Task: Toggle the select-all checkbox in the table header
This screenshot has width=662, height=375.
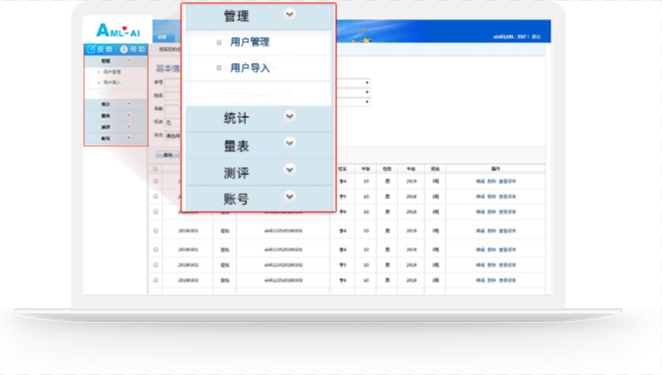Action: pos(155,169)
